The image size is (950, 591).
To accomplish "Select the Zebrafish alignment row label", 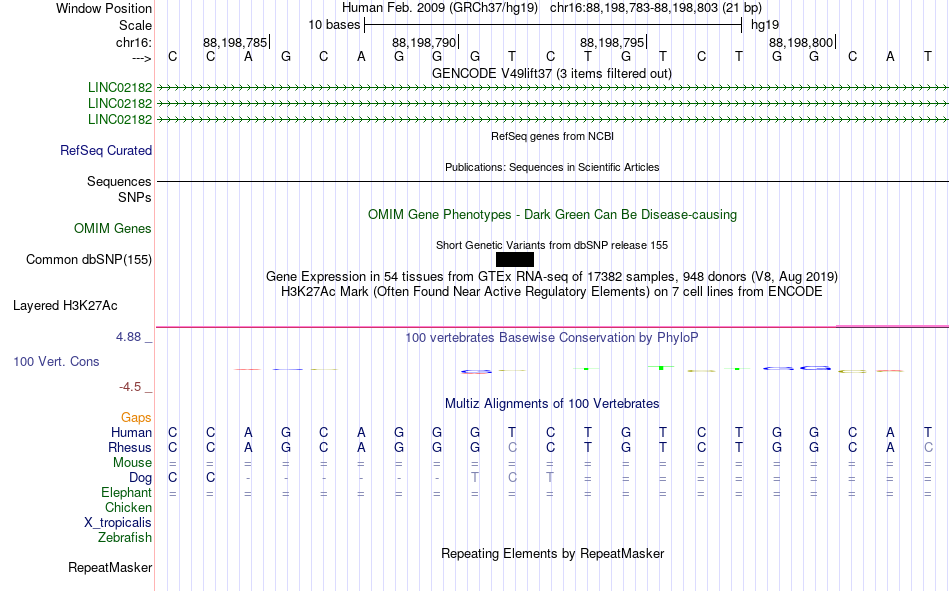I will 125,537.
